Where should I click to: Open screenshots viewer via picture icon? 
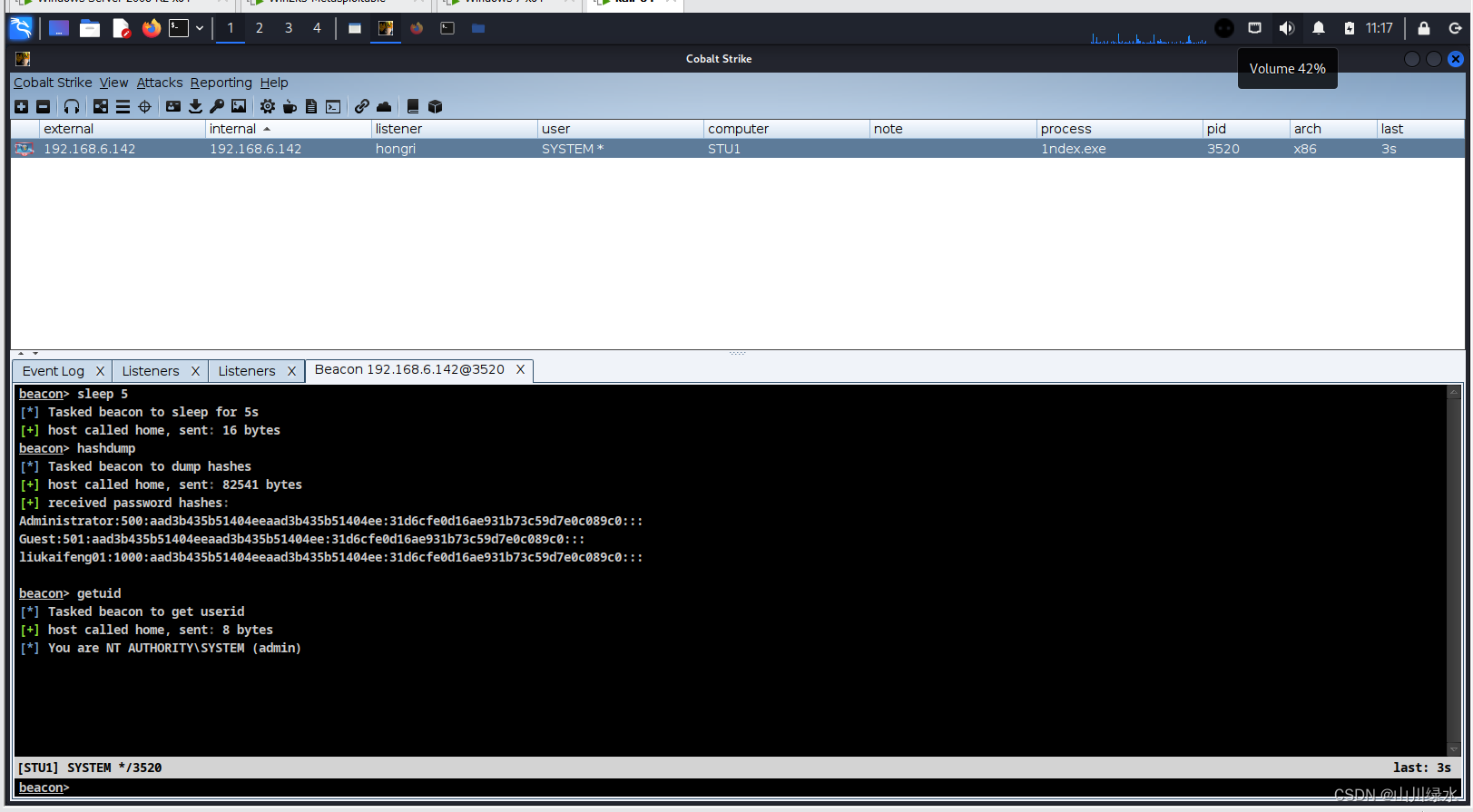[x=239, y=106]
